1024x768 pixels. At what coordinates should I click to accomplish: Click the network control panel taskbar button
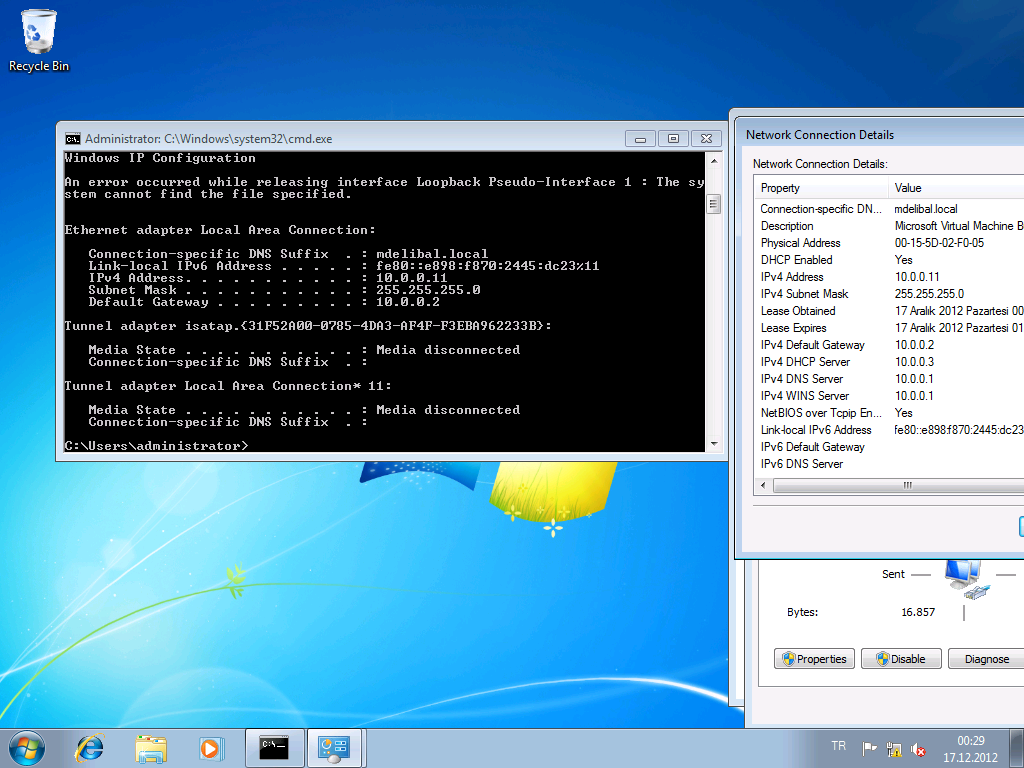tap(333, 747)
